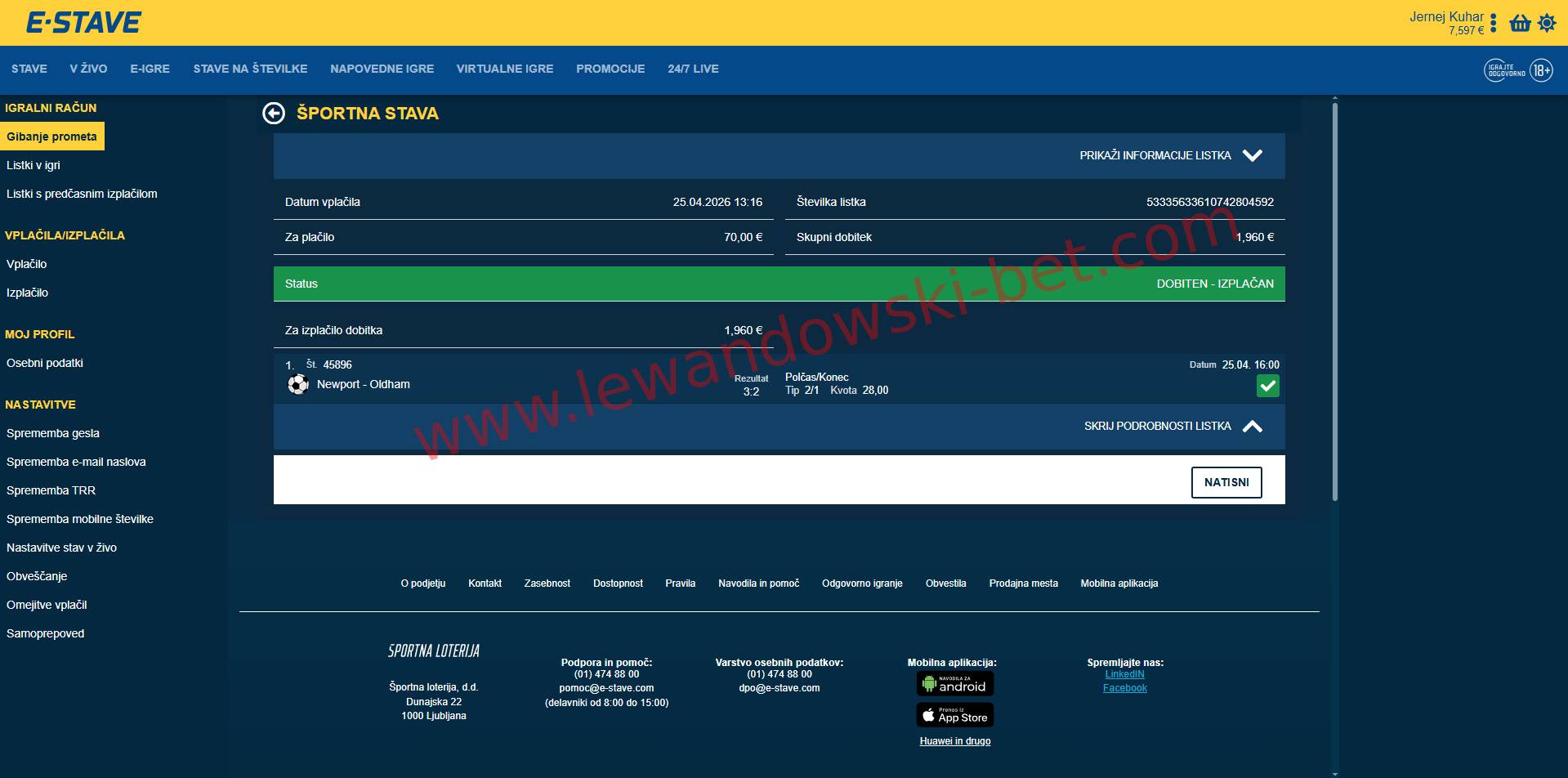Open the V živo menu
This screenshot has height=778, width=1568.
pos(88,69)
